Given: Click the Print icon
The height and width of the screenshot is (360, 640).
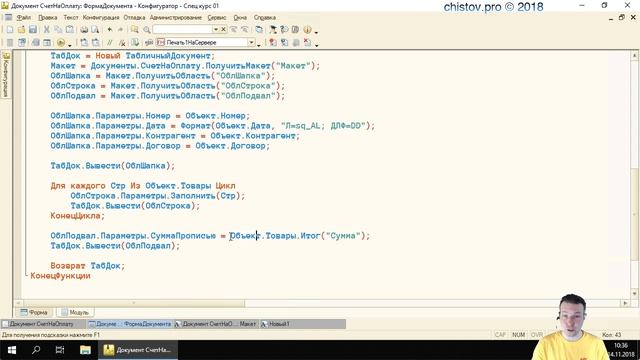Looking at the screenshot, I should (84, 30).
